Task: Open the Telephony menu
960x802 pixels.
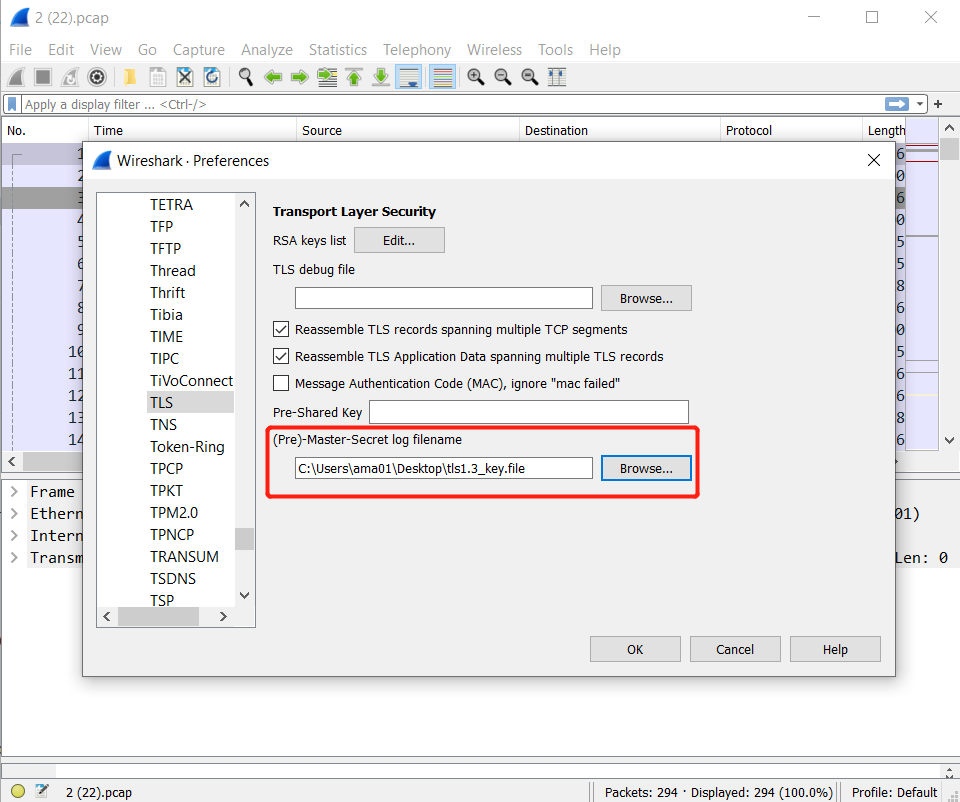Action: (x=417, y=50)
